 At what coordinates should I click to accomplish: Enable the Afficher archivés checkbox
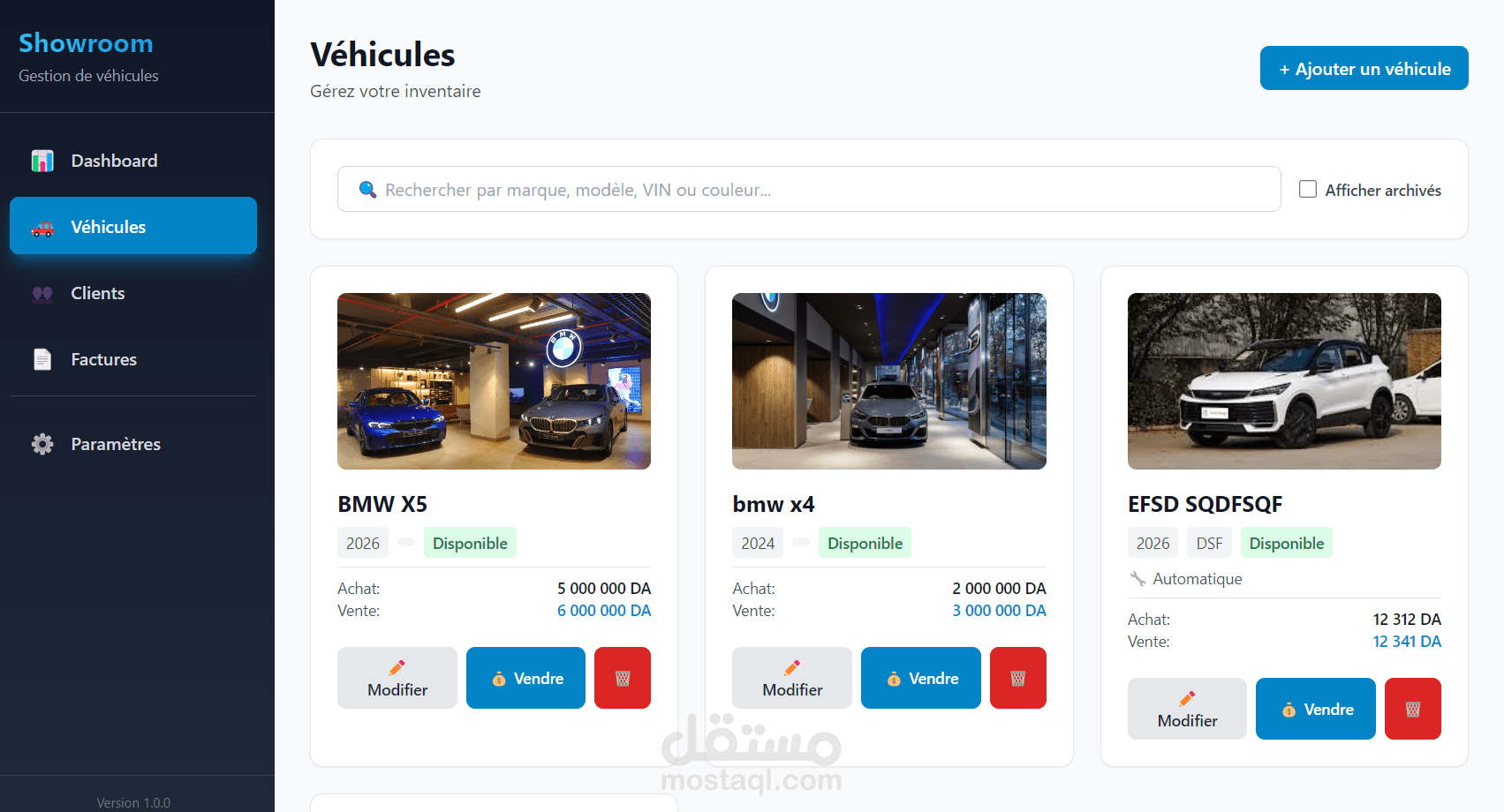click(1308, 189)
